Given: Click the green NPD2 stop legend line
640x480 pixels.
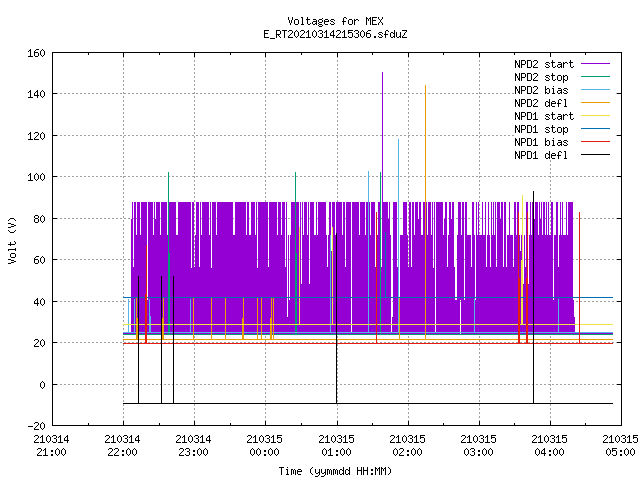Looking at the screenshot, I should pyautogui.click(x=595, y=76).
